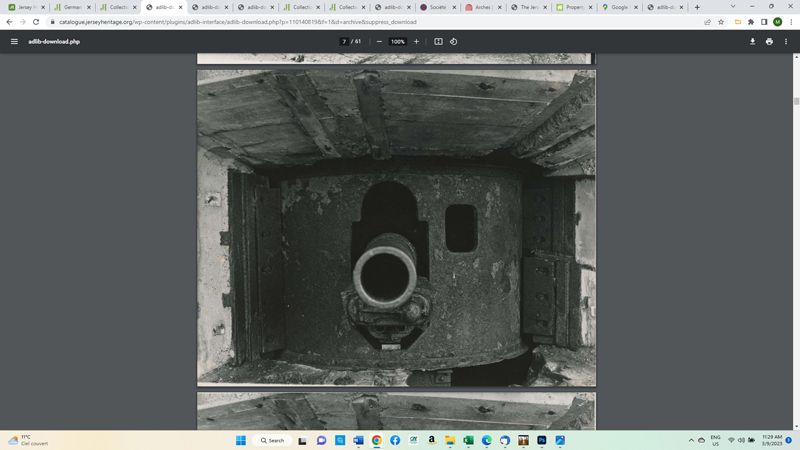
Task: Click the zoom in plus button
Action: click(417, 42)
